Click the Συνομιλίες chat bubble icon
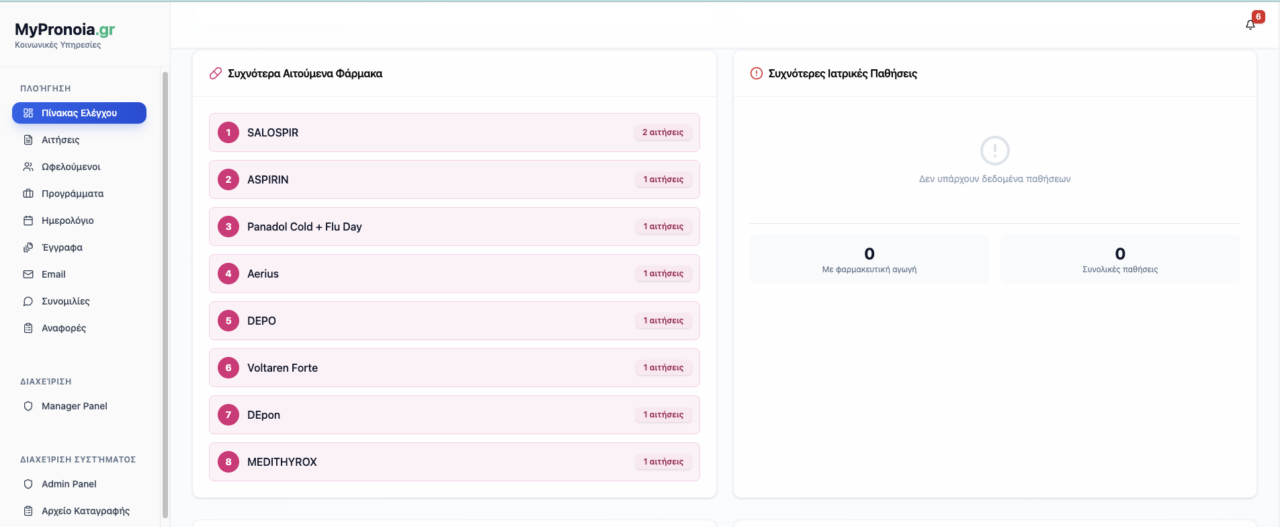Image resolution: width=1280 pixels, height=527 pixels. coord(28,301)
